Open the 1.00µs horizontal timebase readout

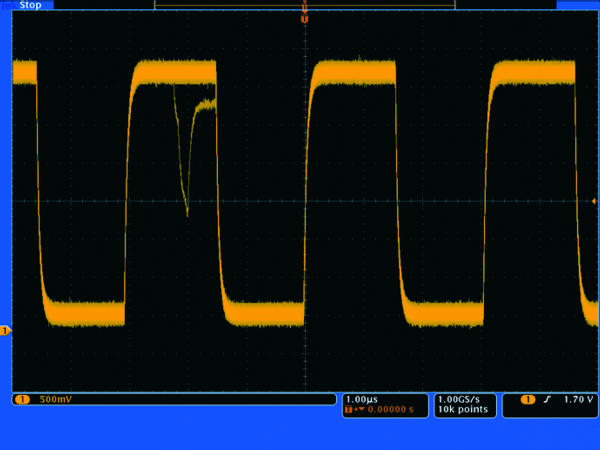point(360,398)
